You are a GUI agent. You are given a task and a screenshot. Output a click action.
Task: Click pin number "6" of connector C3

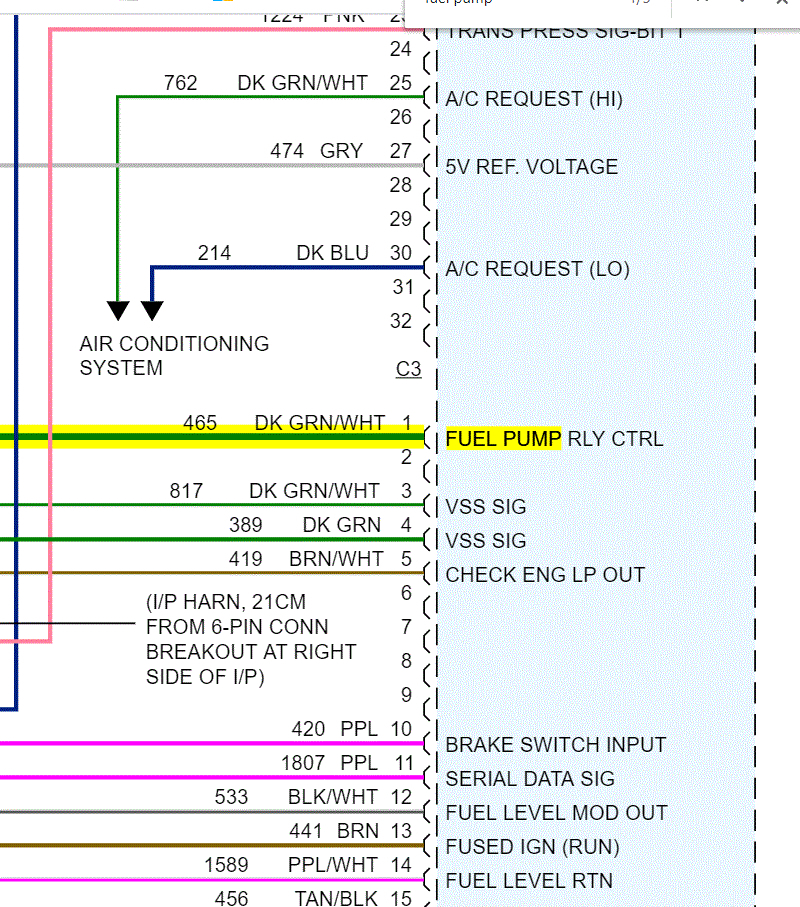406,593
